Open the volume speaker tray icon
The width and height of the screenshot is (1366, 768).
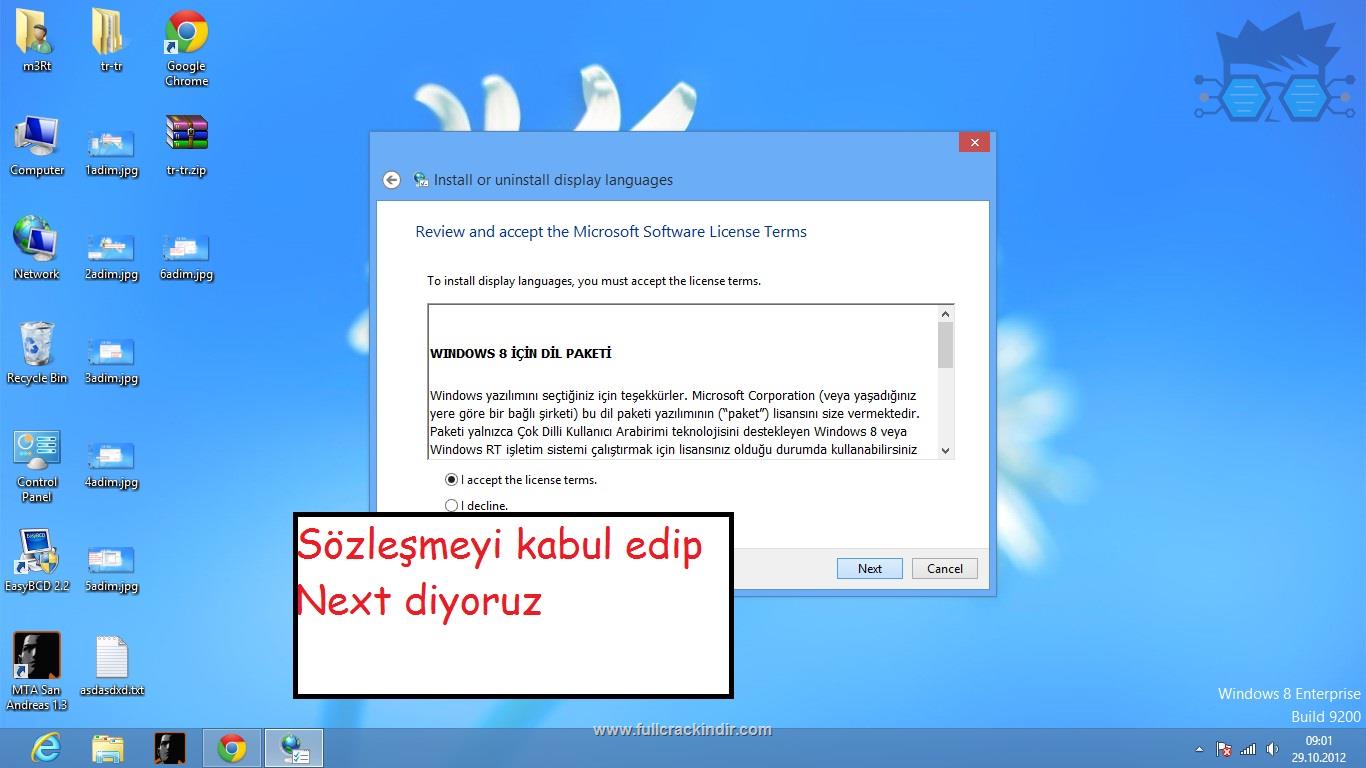click(x=1272, y=748)
